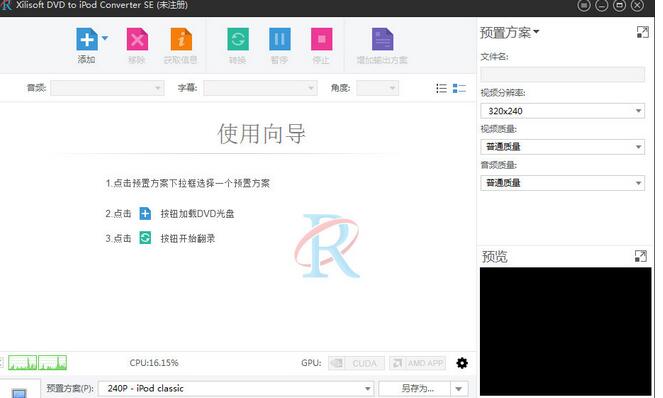Viewport: 663px width, 398px height.
Task: Open the 240P - iPod classic profile dropdown
Action: point(236,388)
